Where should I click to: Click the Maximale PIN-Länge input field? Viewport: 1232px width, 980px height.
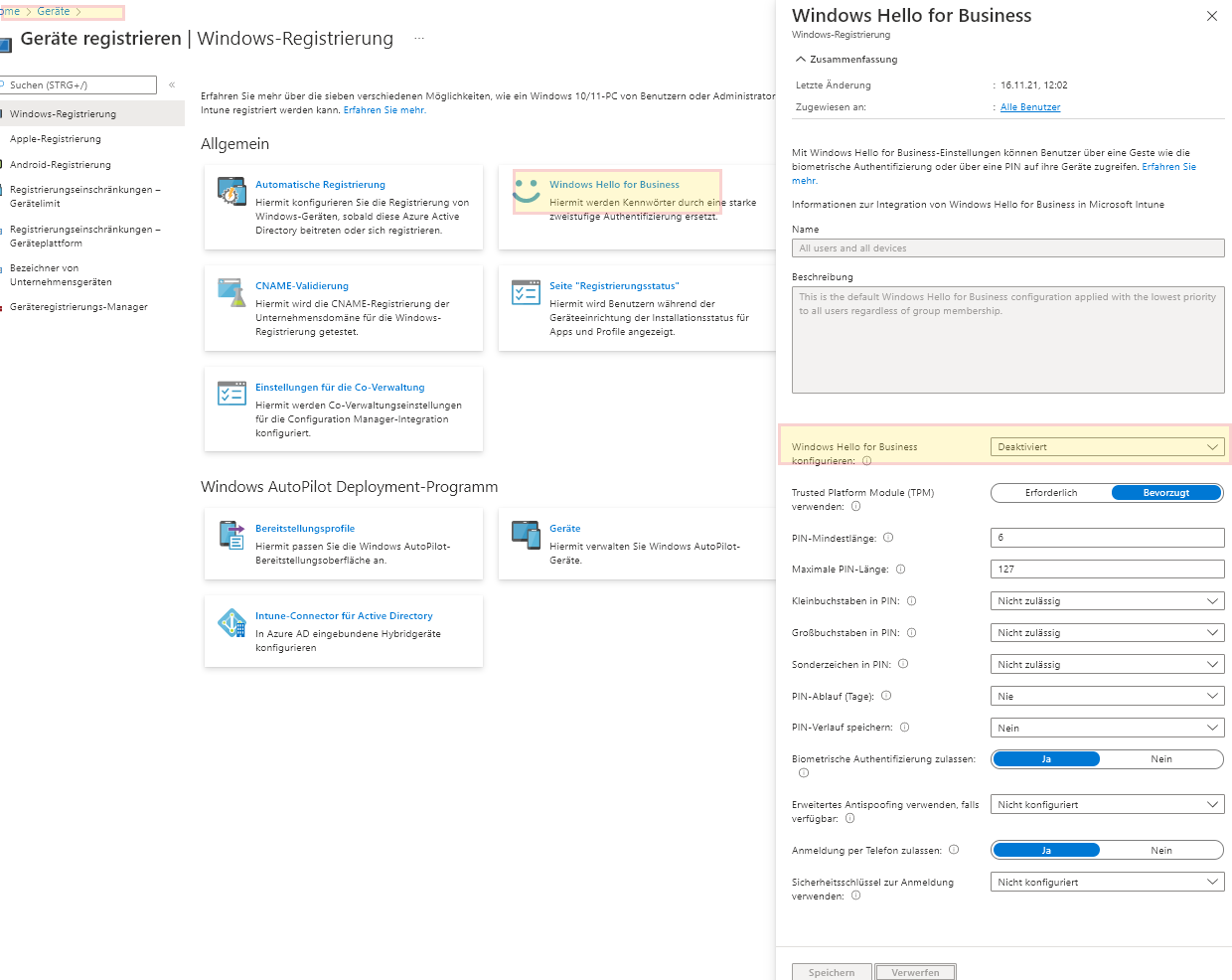click(x=1107, y=570)
